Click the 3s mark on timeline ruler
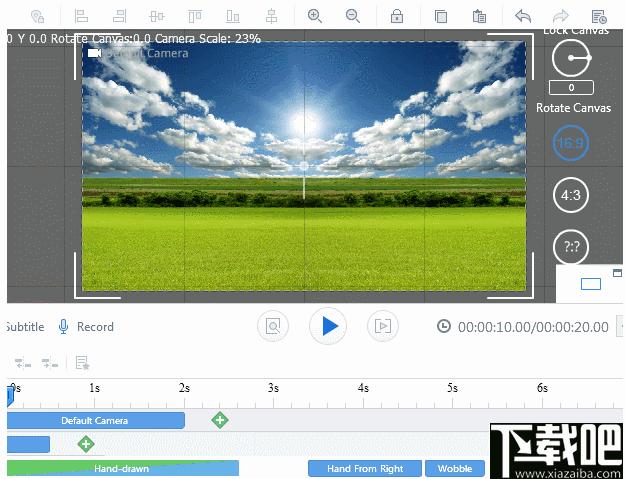This screenshot has height=479, width=625. 273,388
